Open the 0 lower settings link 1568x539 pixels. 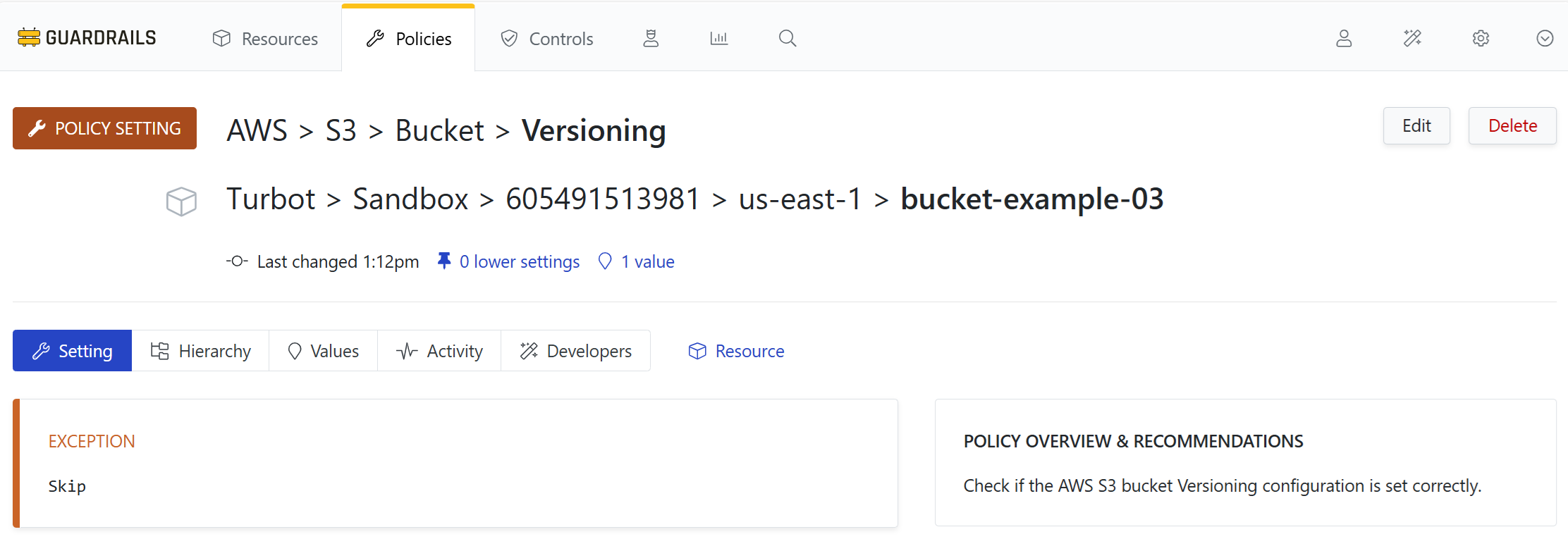coord(520,262)
